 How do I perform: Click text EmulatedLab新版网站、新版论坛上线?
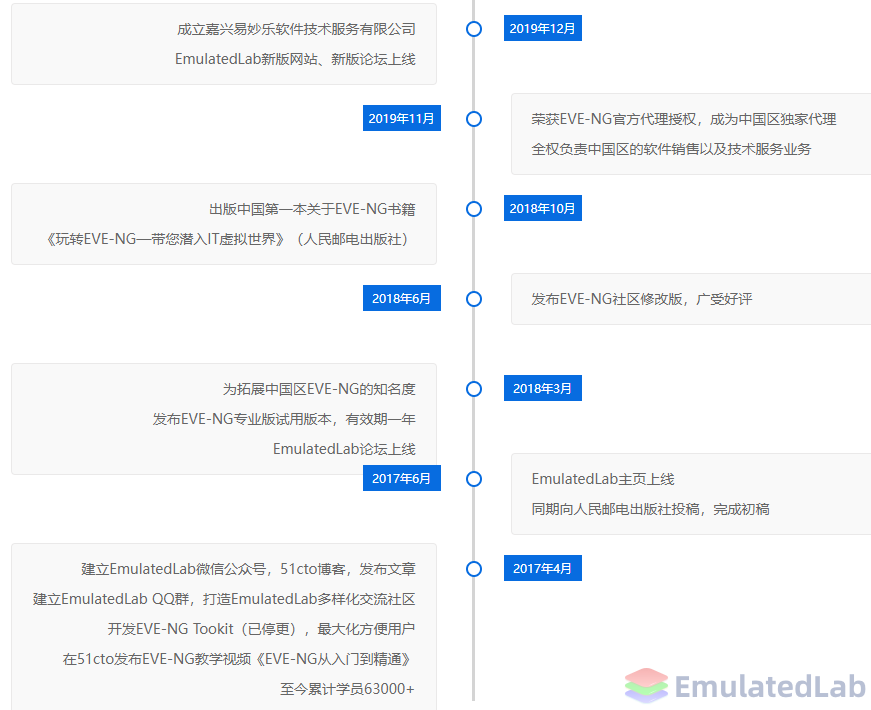(x=295, y=59)
